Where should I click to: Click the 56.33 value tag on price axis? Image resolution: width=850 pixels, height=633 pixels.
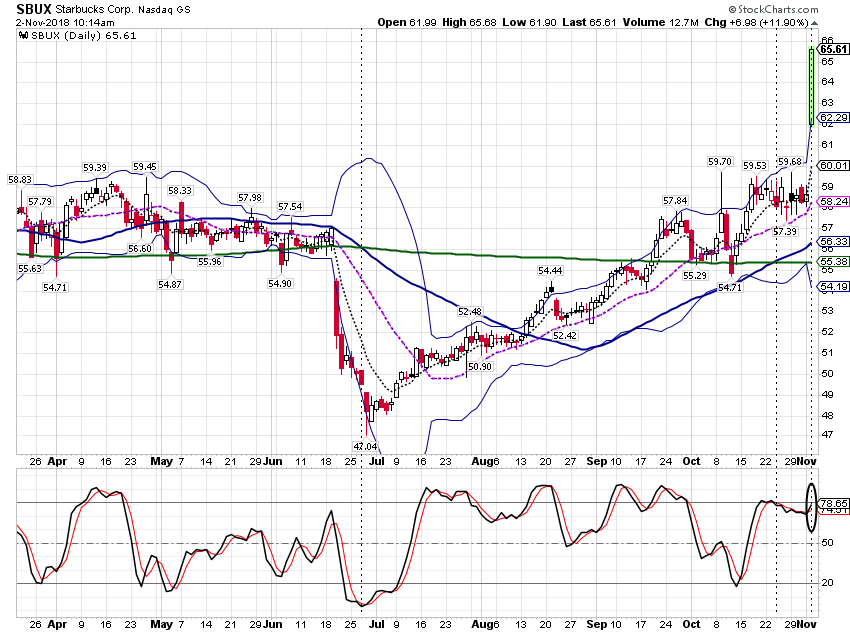point(834,242)
